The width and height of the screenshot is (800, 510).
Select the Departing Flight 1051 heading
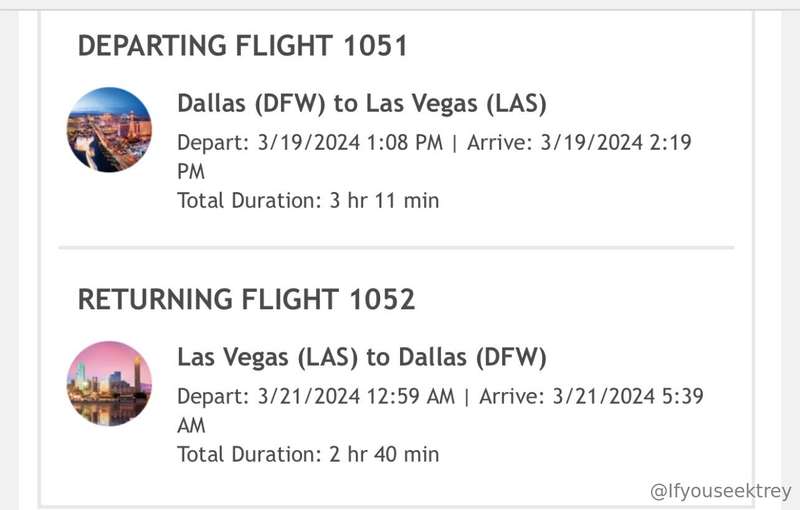[243, 45]
